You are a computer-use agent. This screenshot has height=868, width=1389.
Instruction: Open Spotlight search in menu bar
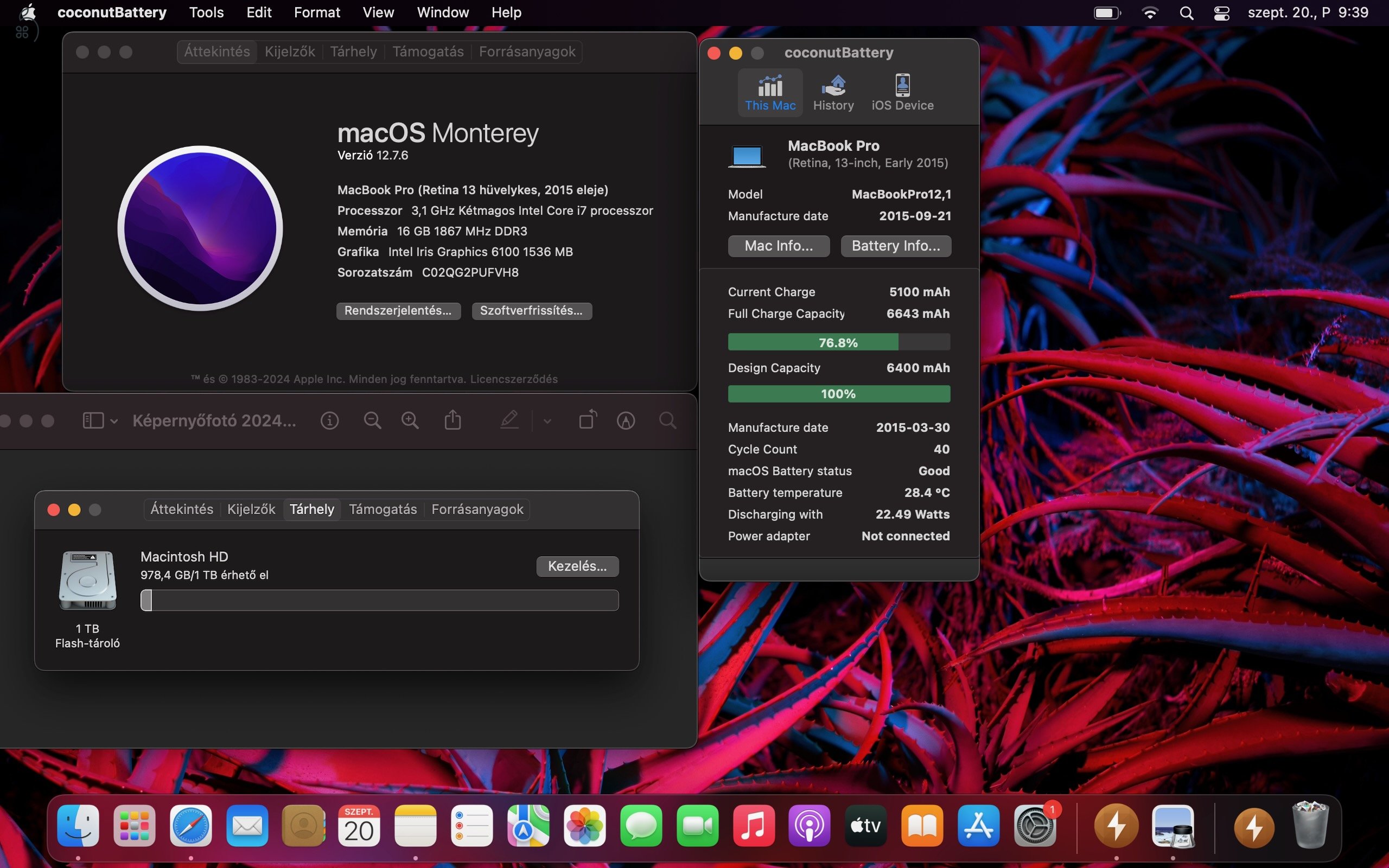(x=1187, y=12)
